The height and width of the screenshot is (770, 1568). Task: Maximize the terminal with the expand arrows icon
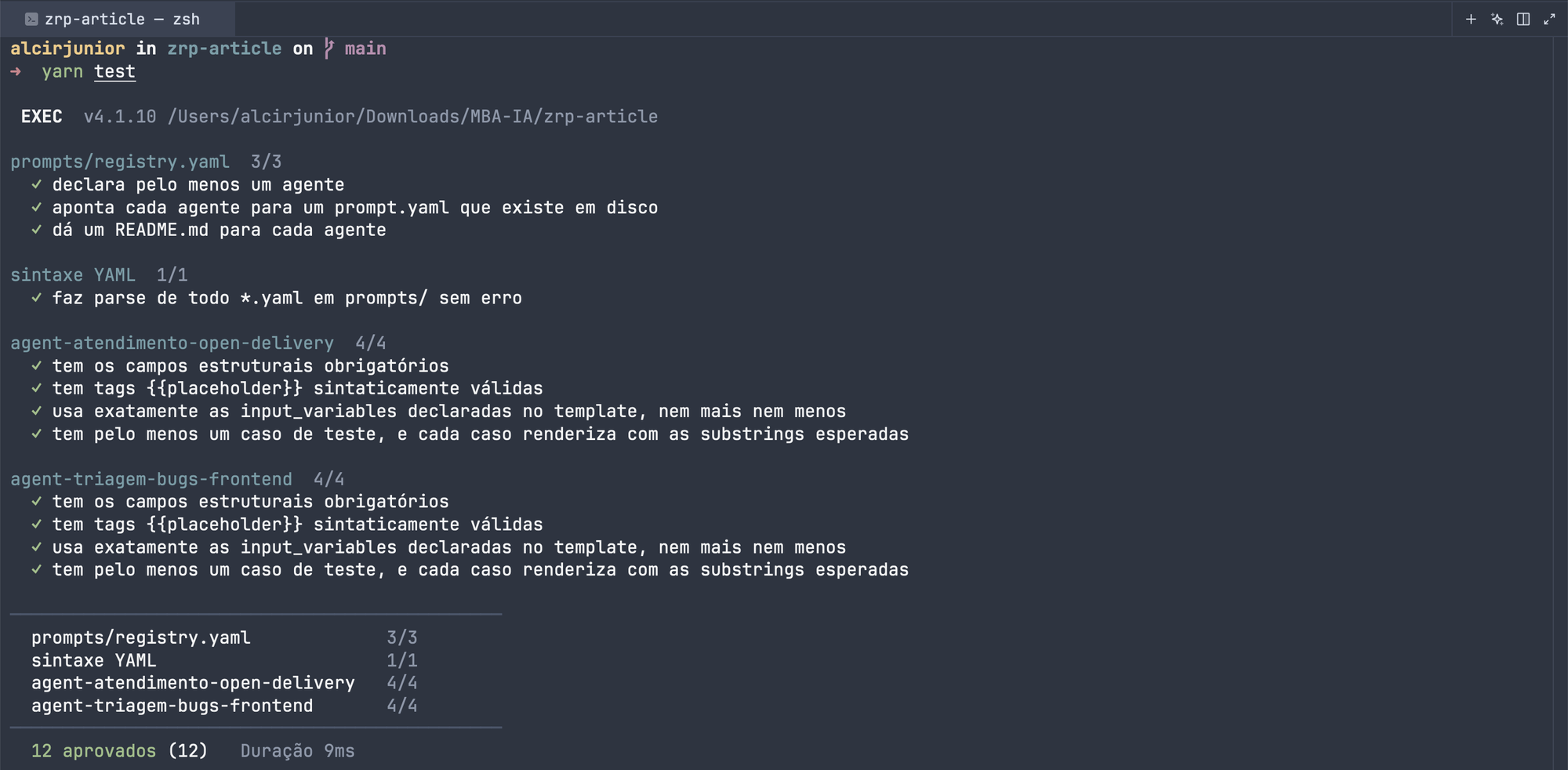tap(1549, 19)
